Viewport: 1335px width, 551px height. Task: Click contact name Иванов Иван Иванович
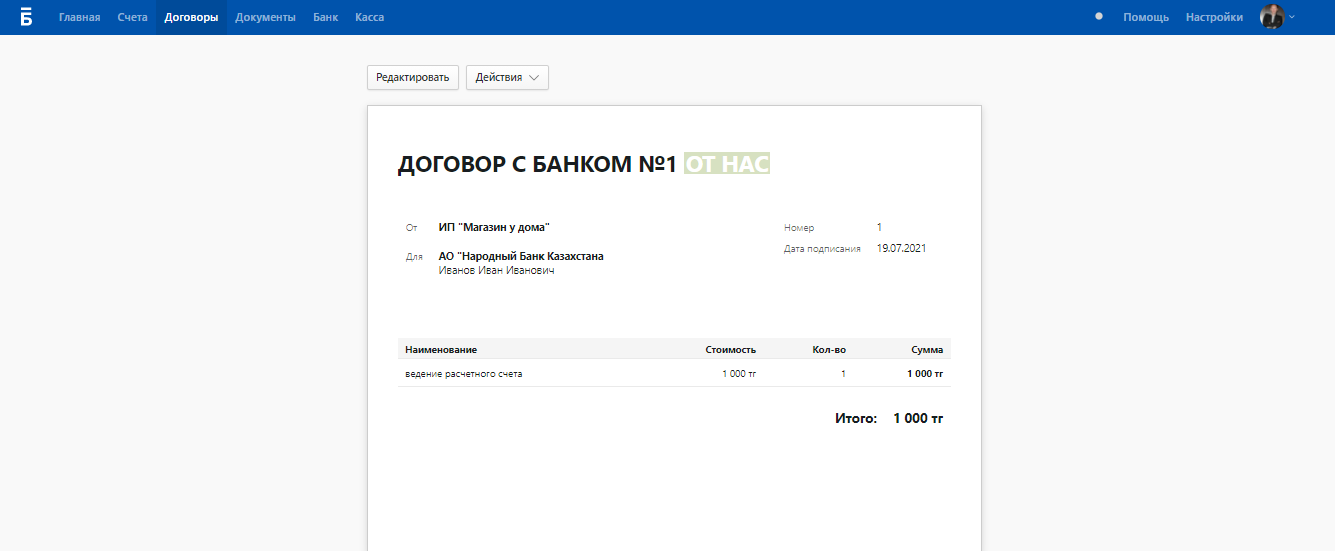point(497,270)
